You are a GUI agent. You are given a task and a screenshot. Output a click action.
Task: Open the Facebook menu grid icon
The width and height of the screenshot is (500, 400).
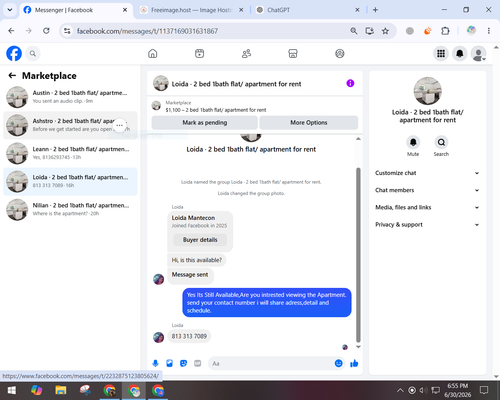(441, 53)
